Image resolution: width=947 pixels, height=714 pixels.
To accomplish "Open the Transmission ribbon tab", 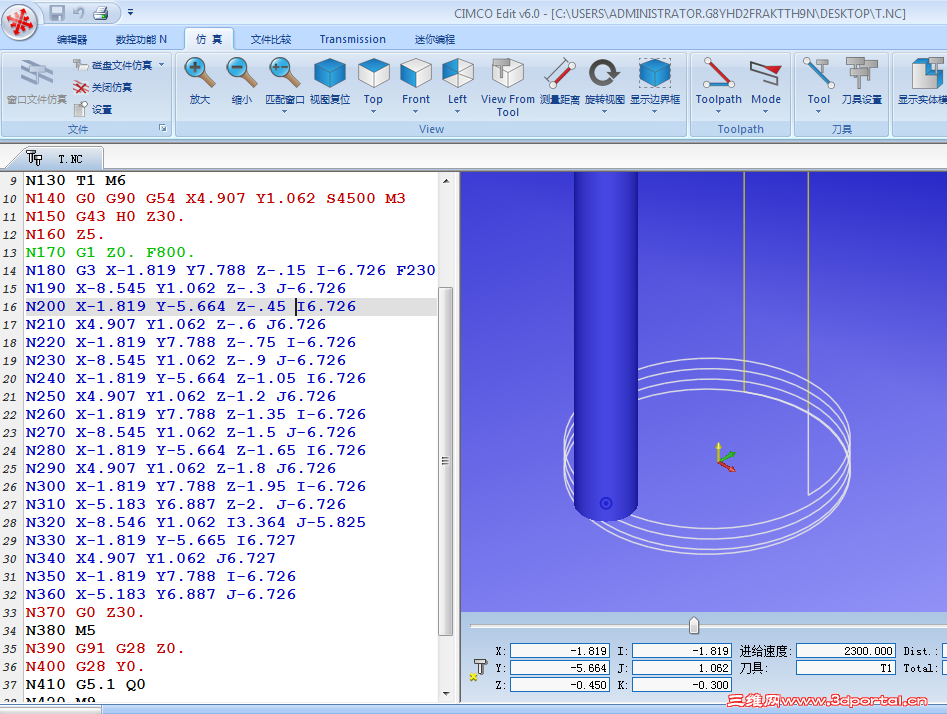I will 353,39.
